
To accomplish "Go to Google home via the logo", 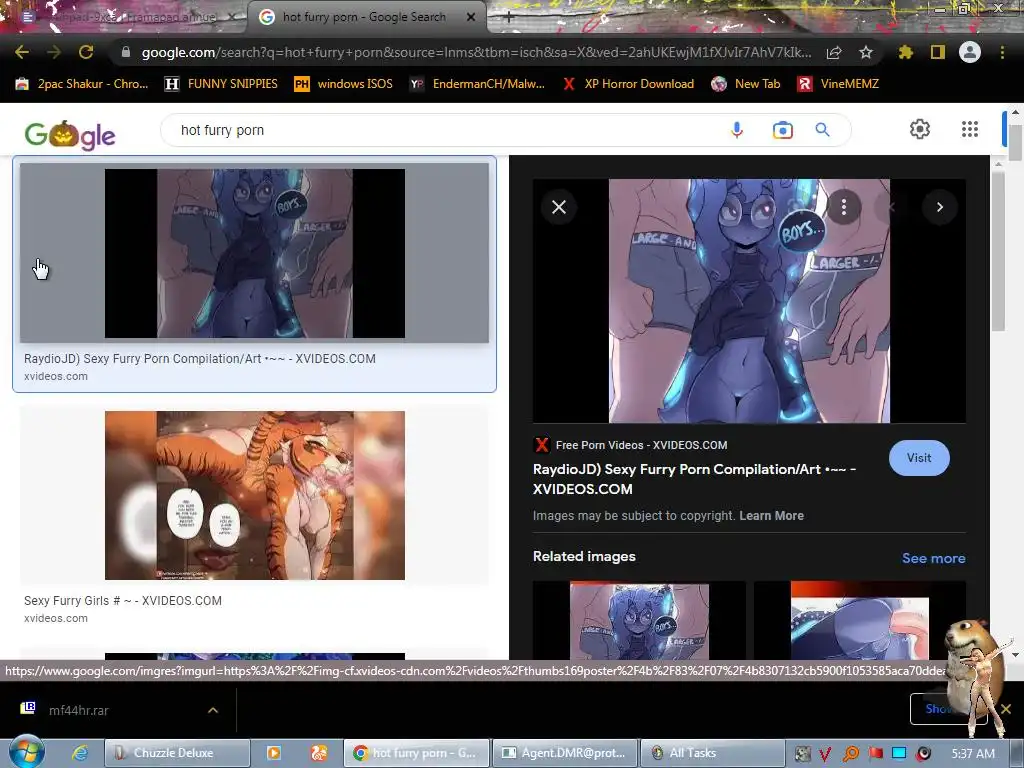I will (x=69, y=135).
